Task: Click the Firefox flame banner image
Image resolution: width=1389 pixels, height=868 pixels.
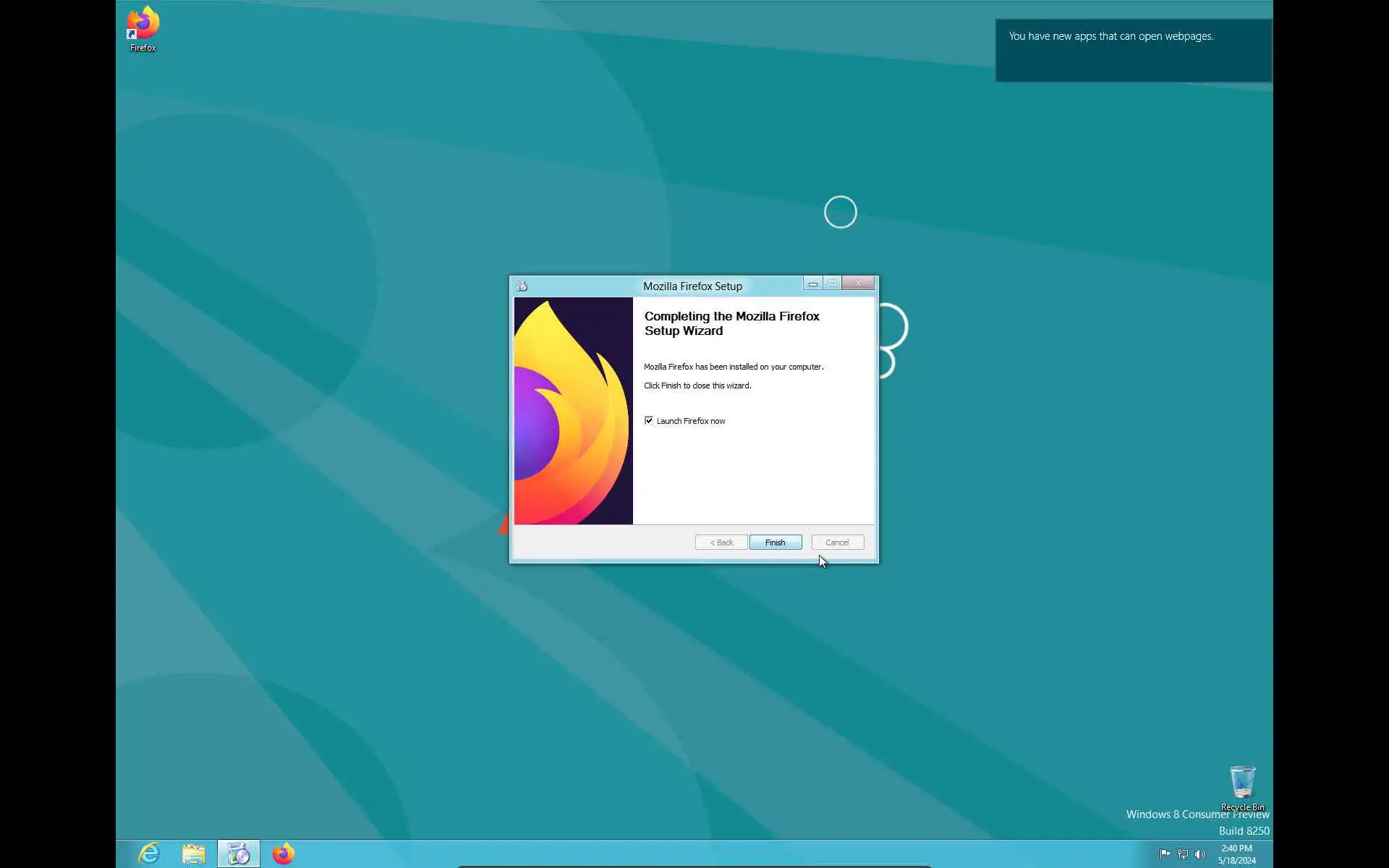Action: [x=573, y=411]
